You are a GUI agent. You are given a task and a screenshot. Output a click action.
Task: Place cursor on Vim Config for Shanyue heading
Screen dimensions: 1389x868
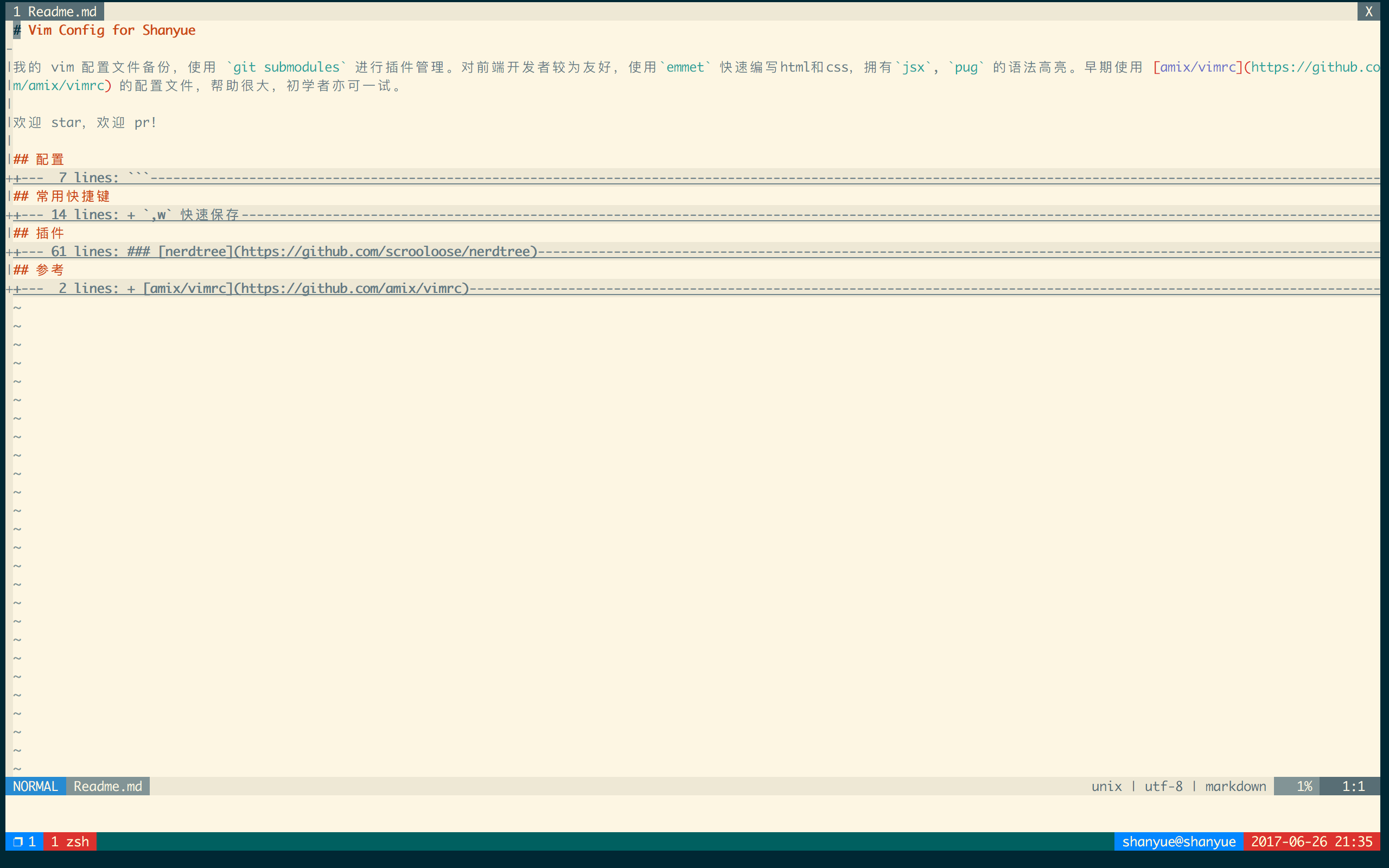(x=111, y=30)
